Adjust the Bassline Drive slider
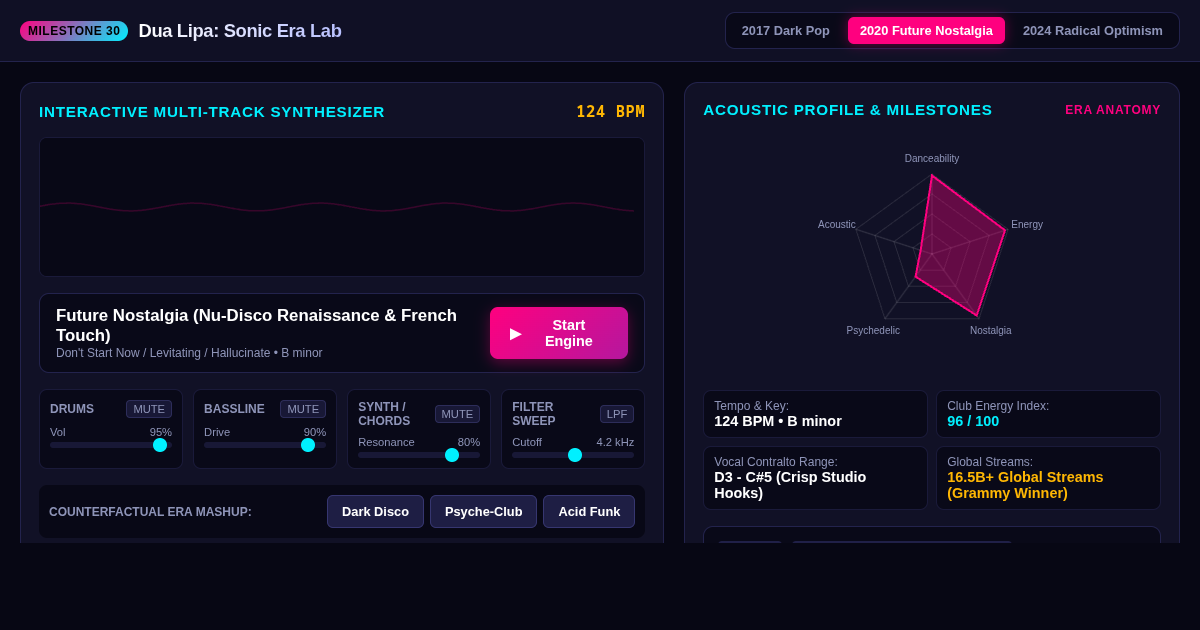 pyautogui.click(x=265, y=445)
